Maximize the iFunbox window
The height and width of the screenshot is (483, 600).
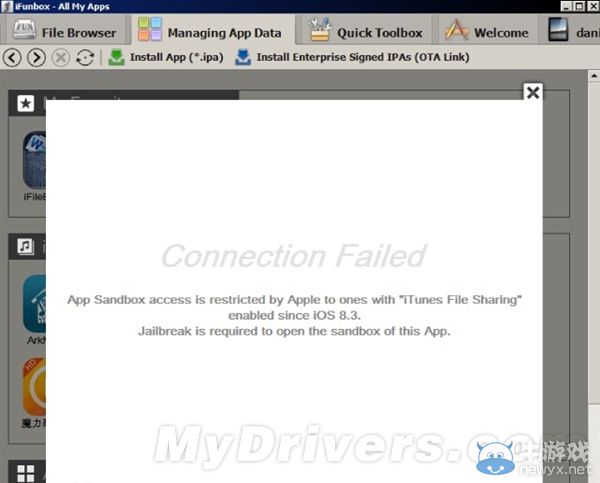coord(580,6)
